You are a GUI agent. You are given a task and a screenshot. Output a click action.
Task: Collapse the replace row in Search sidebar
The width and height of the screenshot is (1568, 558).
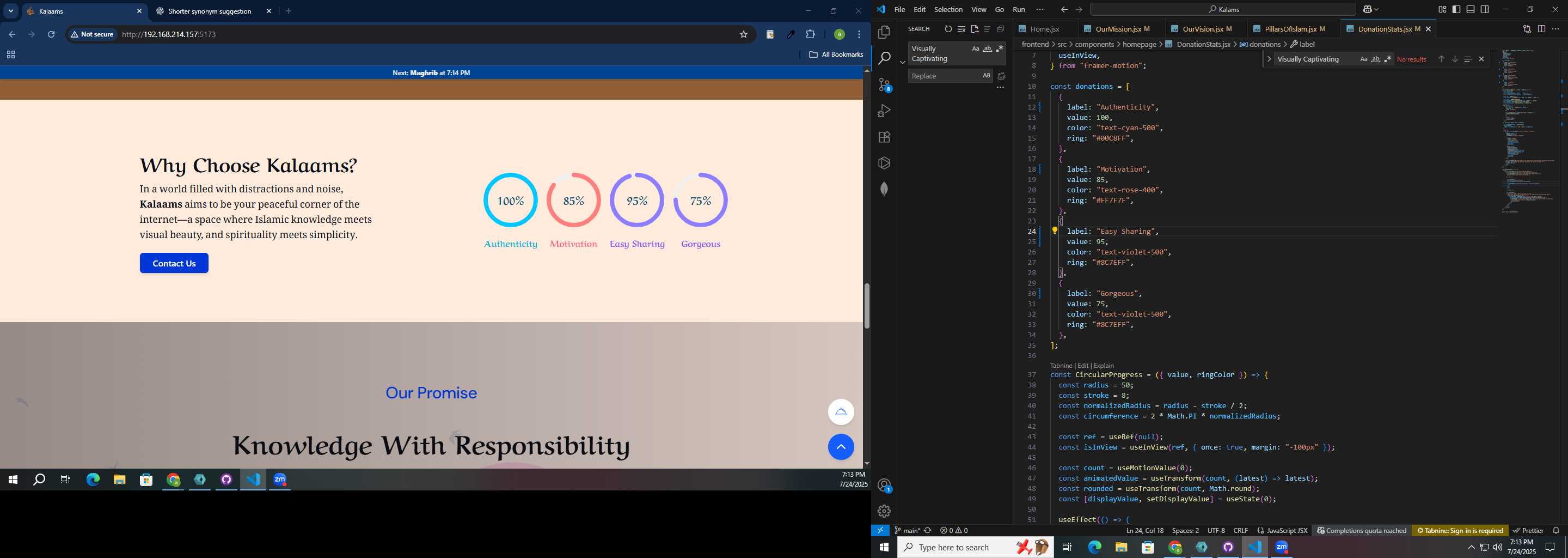click(x=902, y=62)
